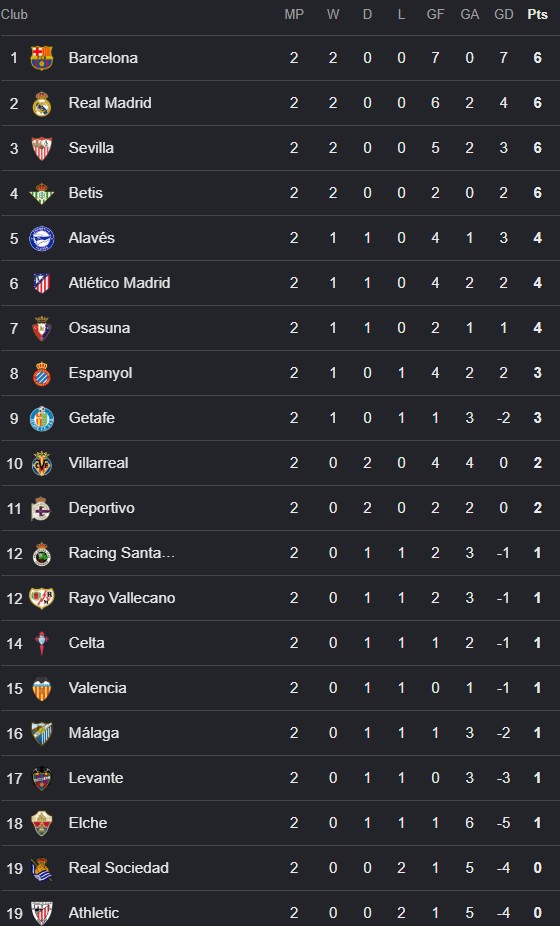The image size is (560, 926).
Task: Select the Málaga table row name
Action: (94, 733)
